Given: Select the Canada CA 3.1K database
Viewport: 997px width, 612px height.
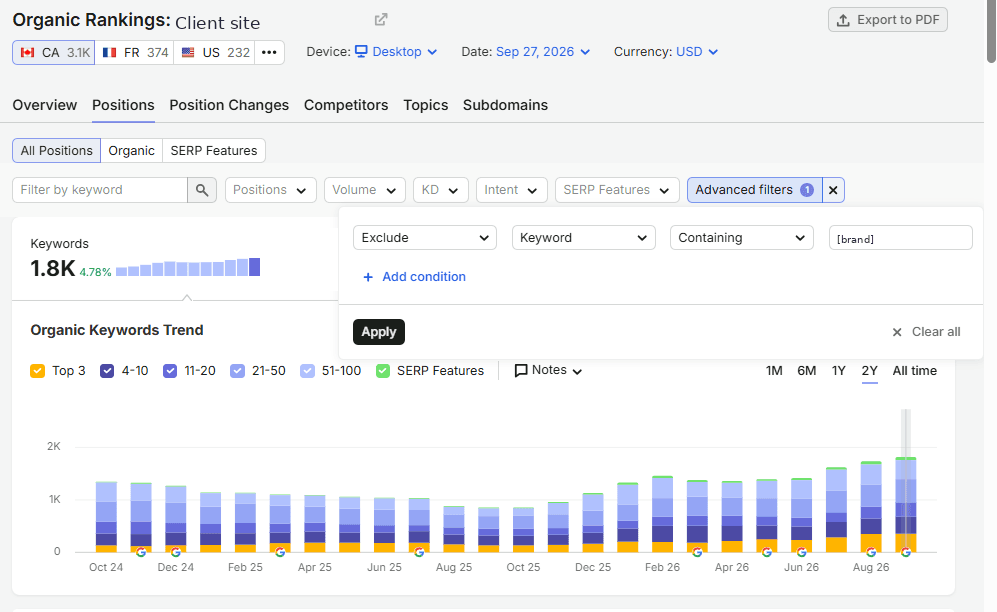Looking at the screenshot, I should pyautogui.click(x=54, y=52).
